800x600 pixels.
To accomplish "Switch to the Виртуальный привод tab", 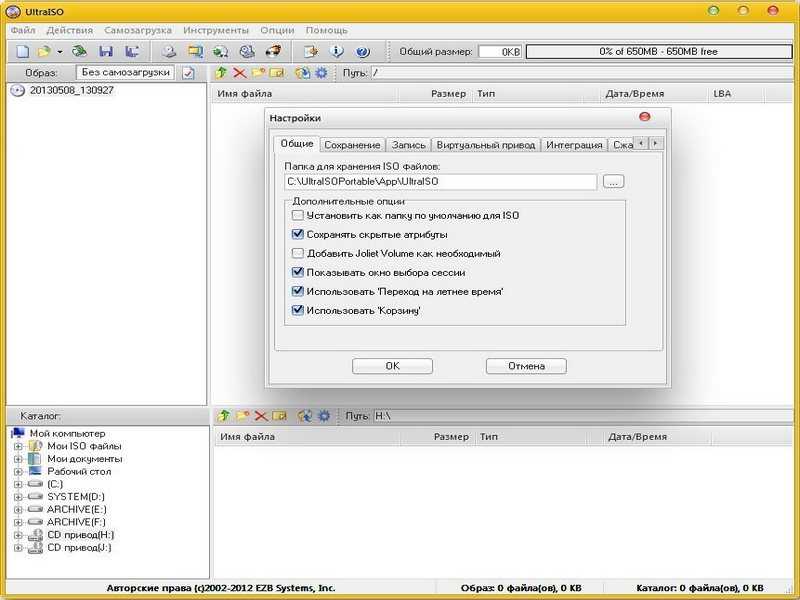I will coord(486,145).
